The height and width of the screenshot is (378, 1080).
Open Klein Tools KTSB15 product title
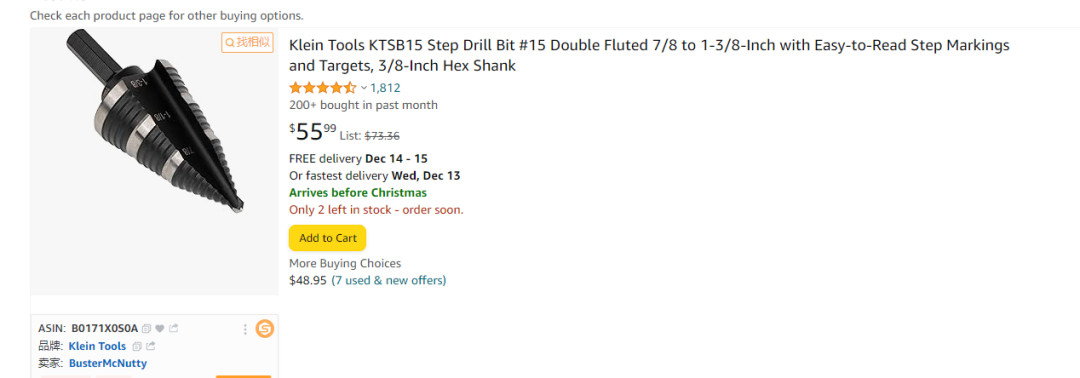650,56
